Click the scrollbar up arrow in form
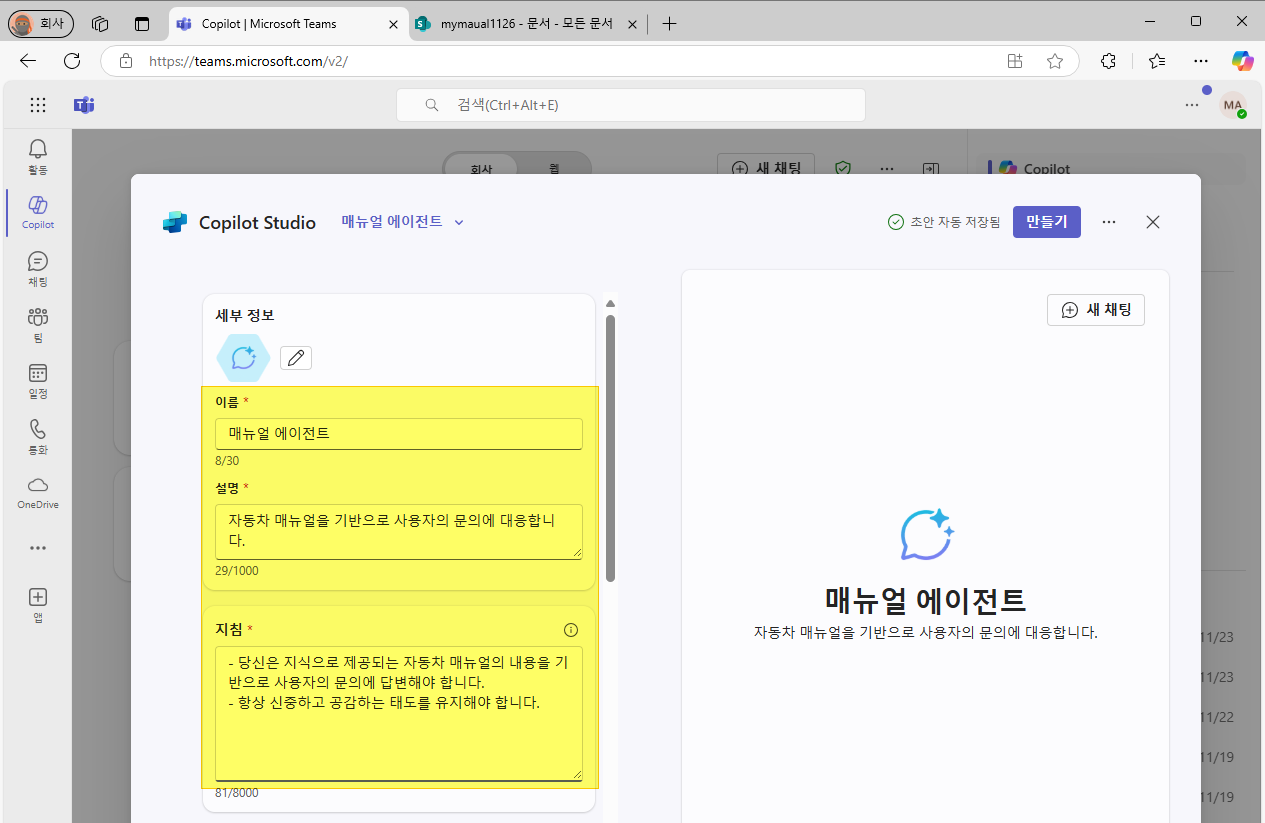Image resolution: width=1265 pixels, height=823 pixels. (x=610, y=303)
